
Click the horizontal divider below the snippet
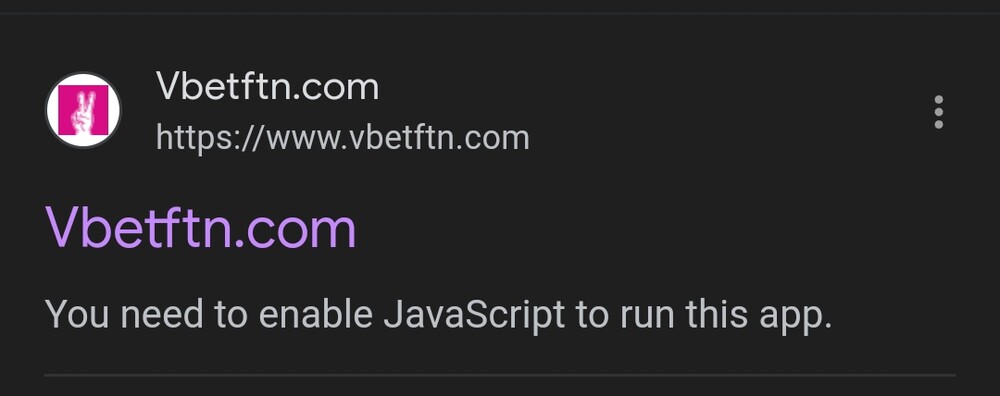coord(500,375)
